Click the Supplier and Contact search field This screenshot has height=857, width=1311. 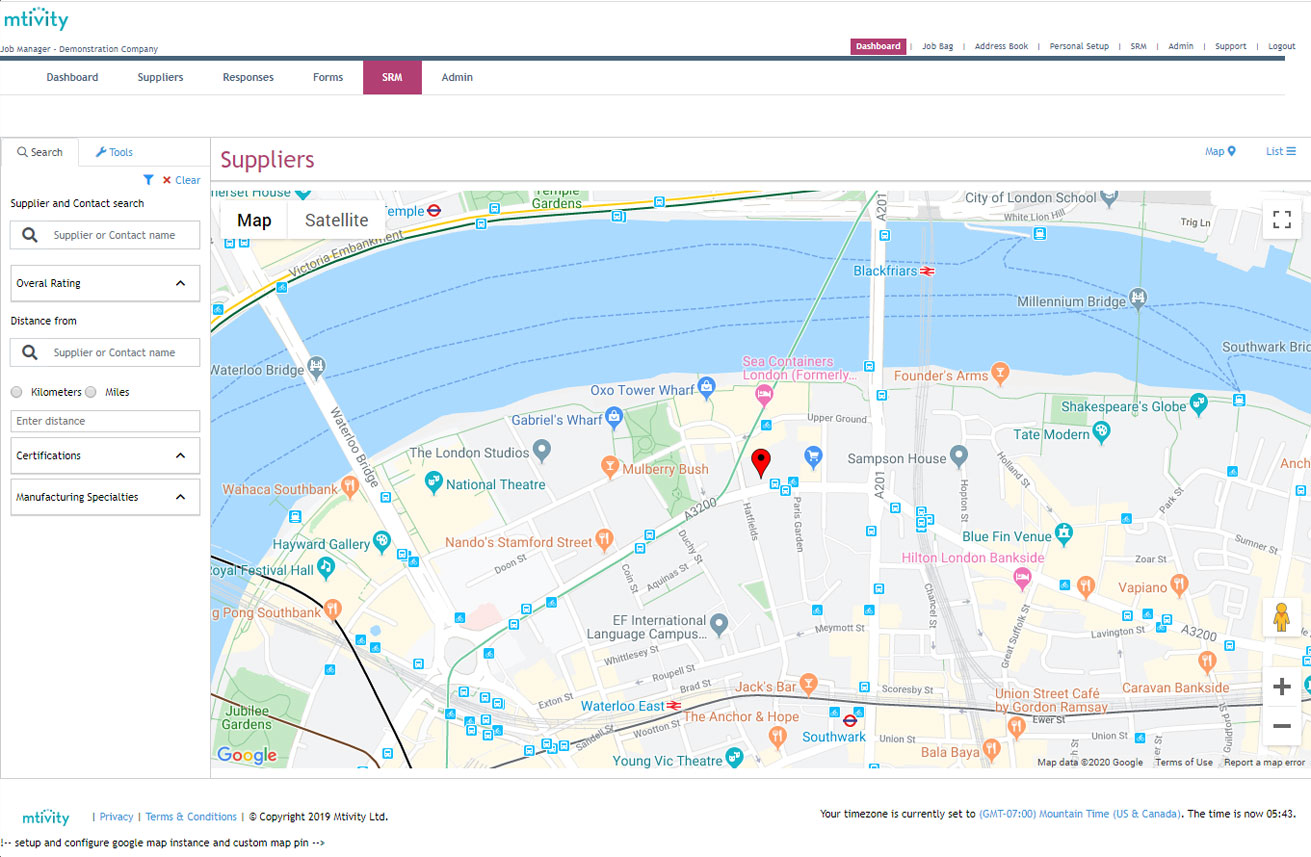(x=105, y=235)
